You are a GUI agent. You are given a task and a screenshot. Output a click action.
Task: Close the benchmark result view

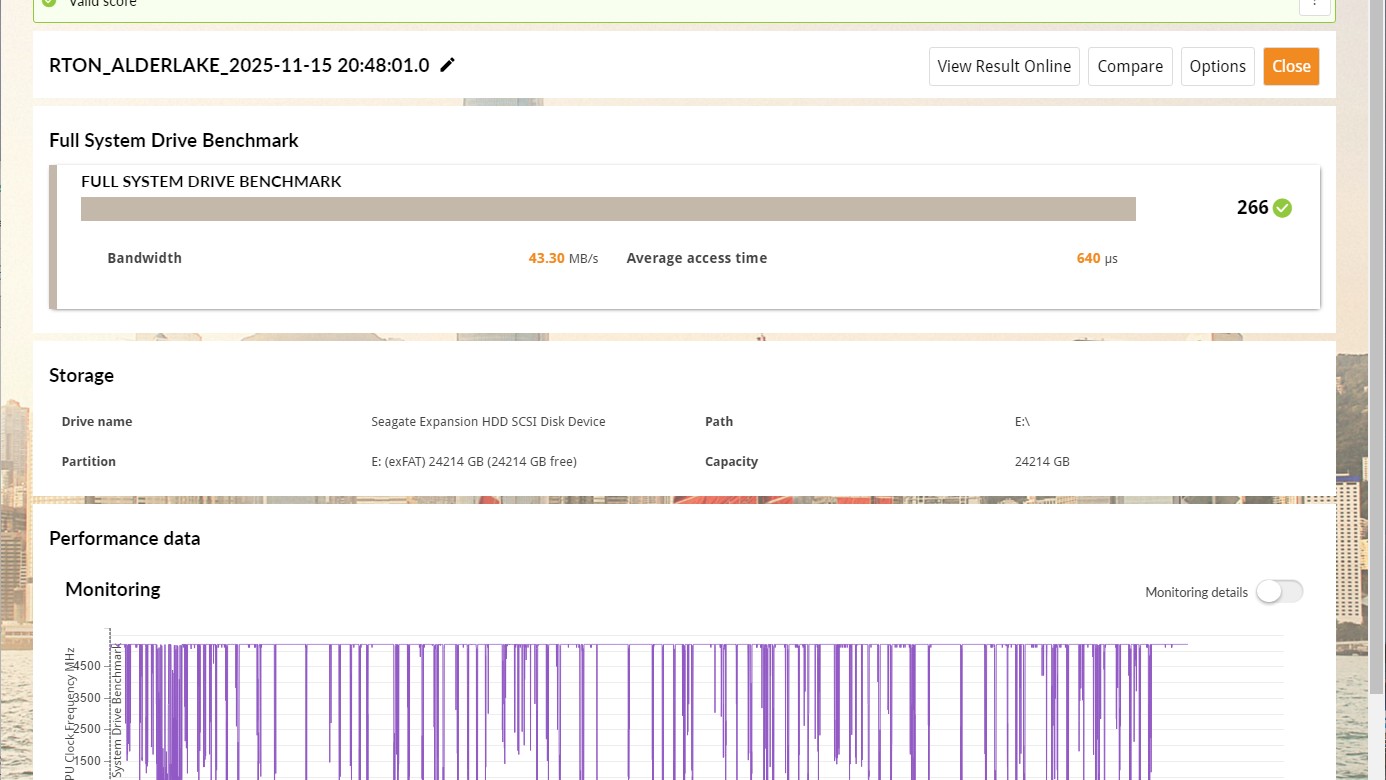1291,66
